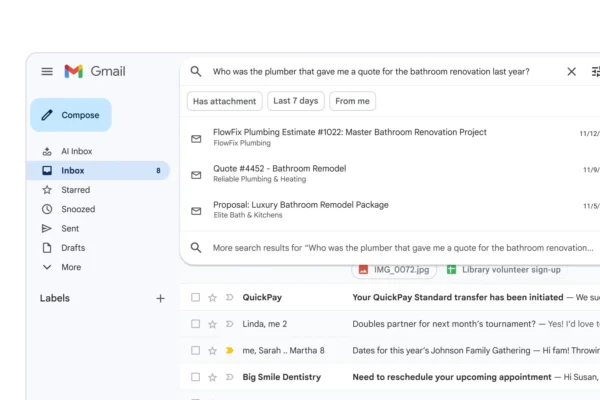
Task: Star the Big Smile Dentistry email
Action: [212, 377]
